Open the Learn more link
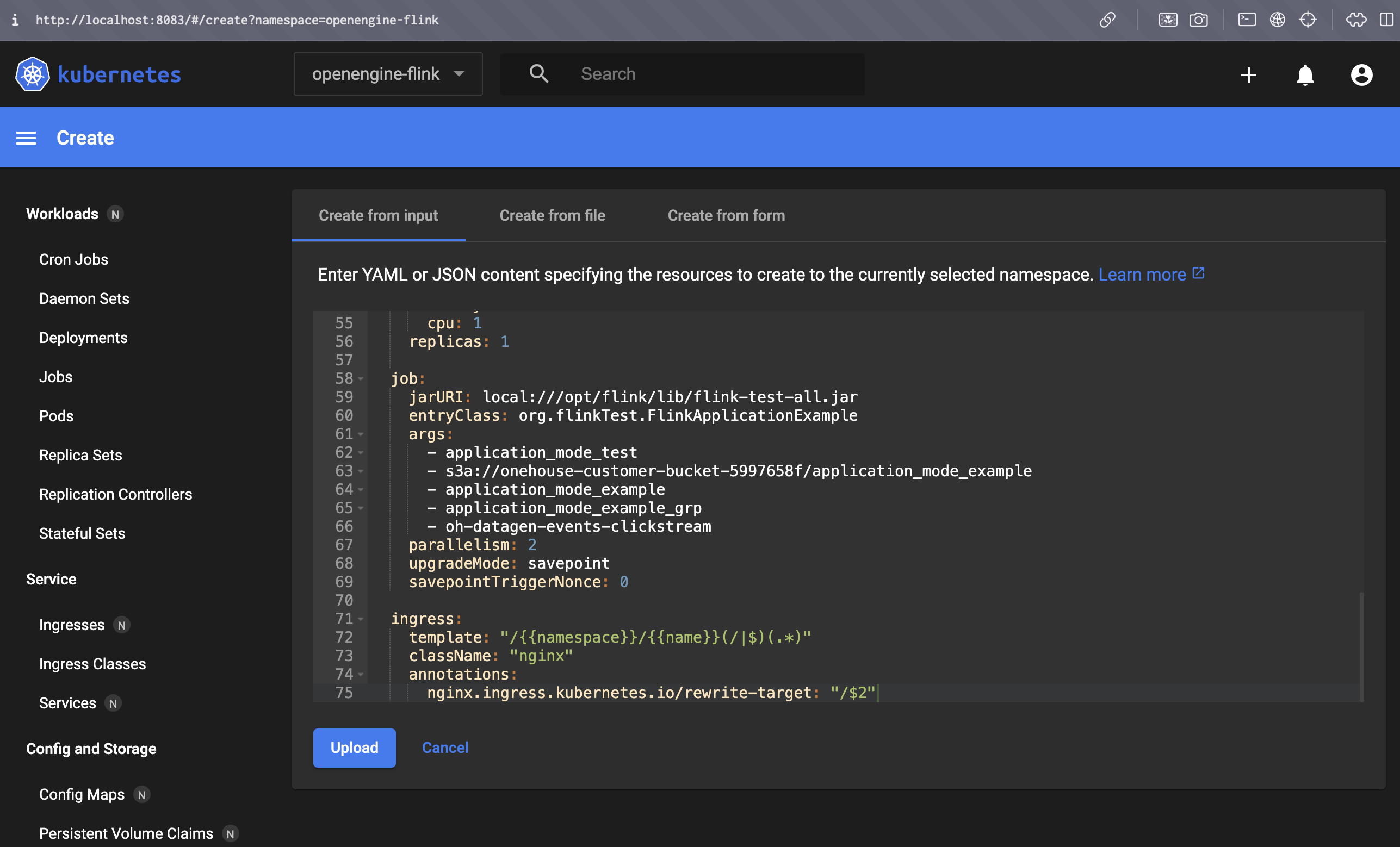Screen dimensions: 1400x847 1142,275
